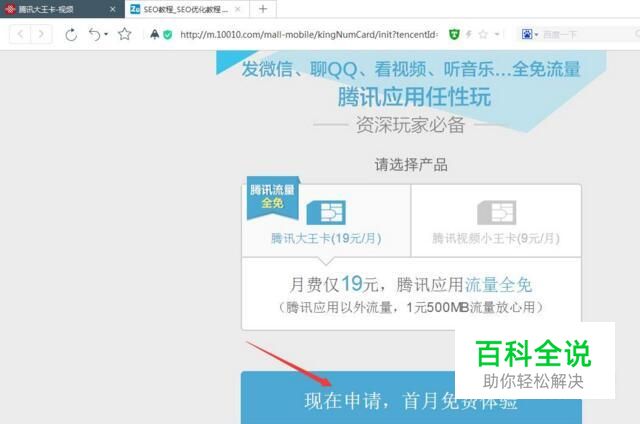Click the 请选择产品 heading text
This screenshot has height=424, width=640.
pyautogui.click(x=411, y=165)
